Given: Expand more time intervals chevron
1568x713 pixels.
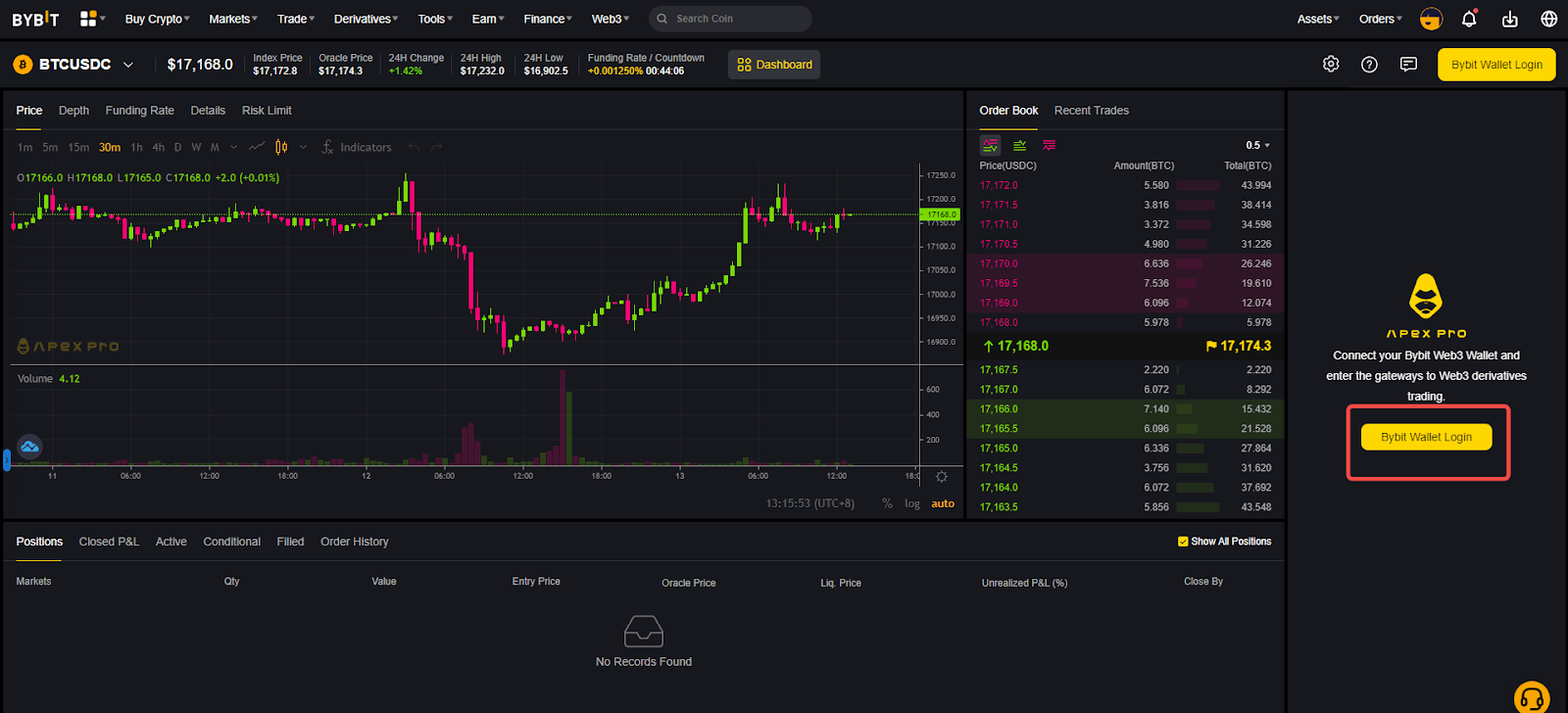Looking at the screenshot, I should [x=233, y=147].
